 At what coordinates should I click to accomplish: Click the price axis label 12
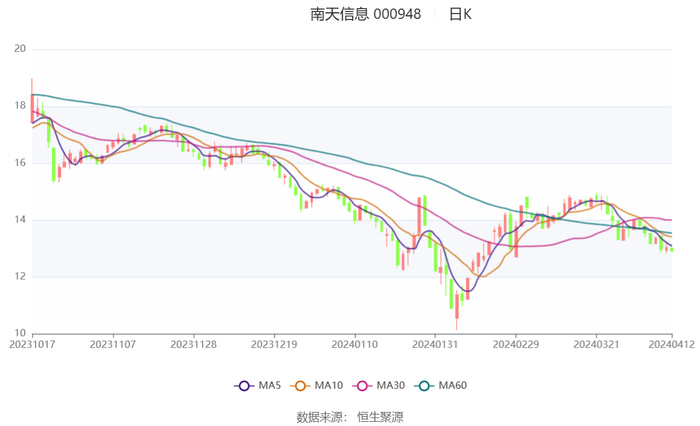point(20,277)
